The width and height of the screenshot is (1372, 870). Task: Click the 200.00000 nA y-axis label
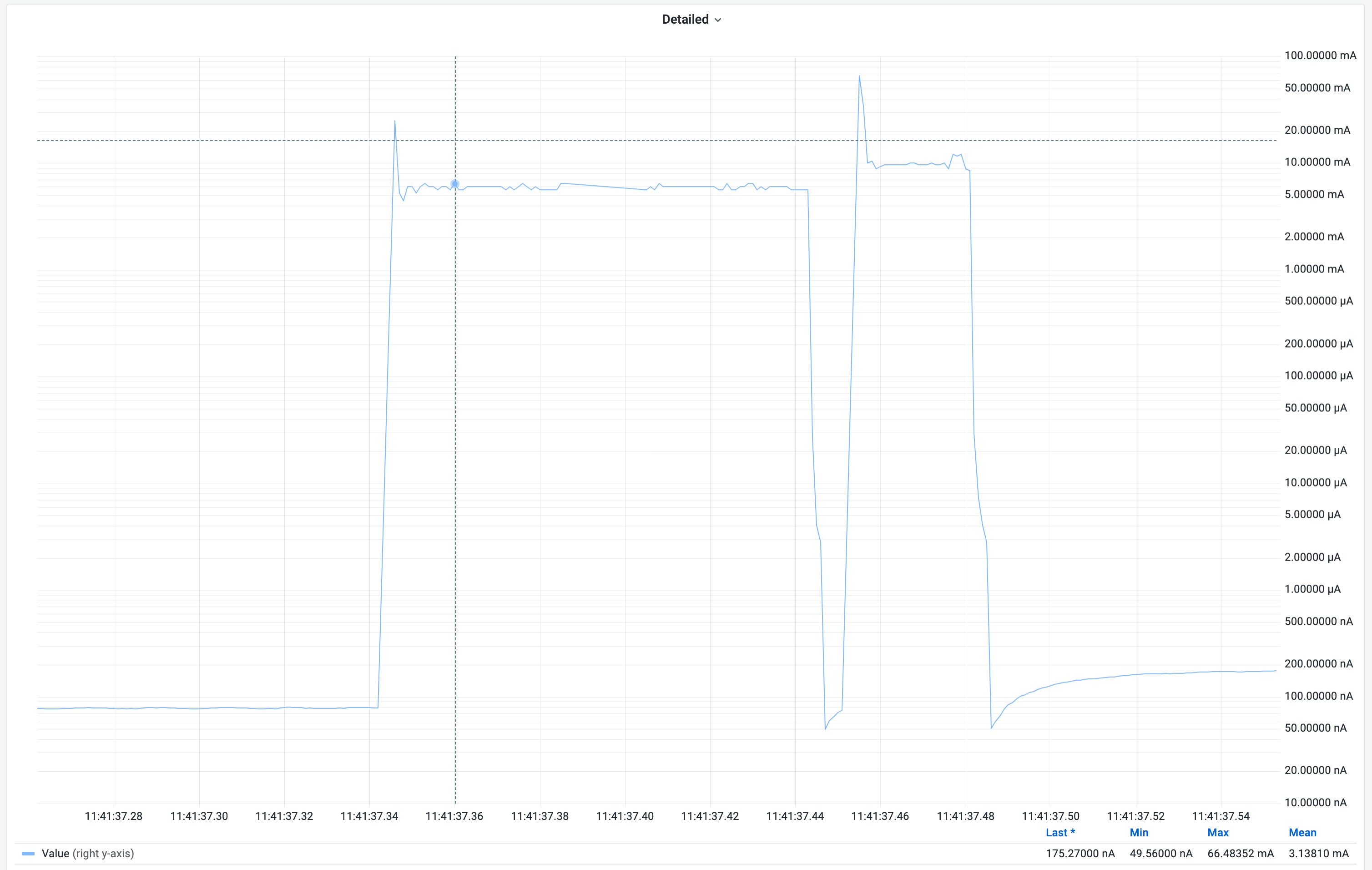coord(1318,664)
